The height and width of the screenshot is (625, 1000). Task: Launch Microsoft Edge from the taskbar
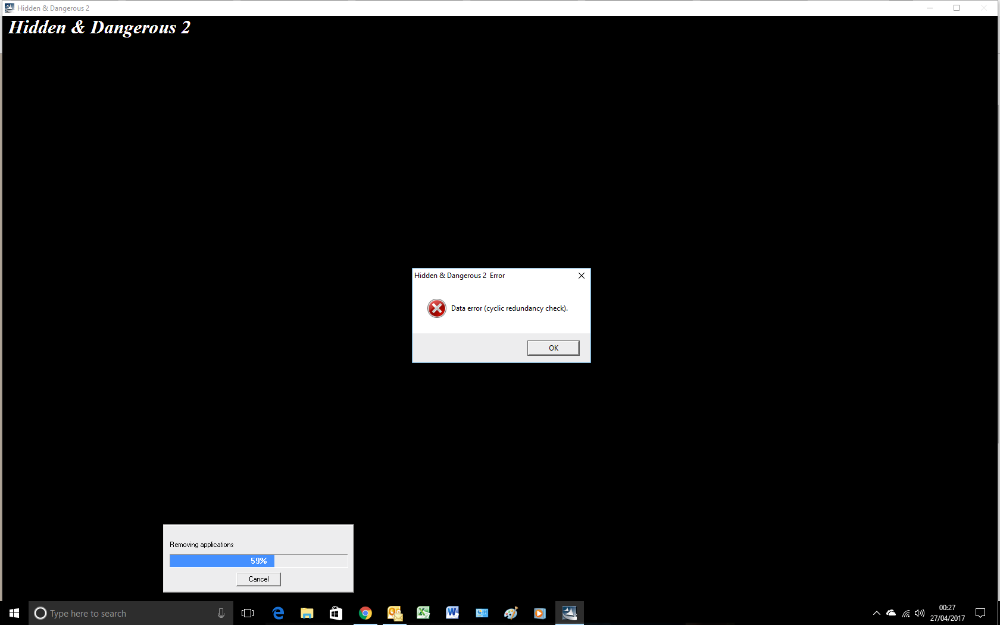point(279,613)
